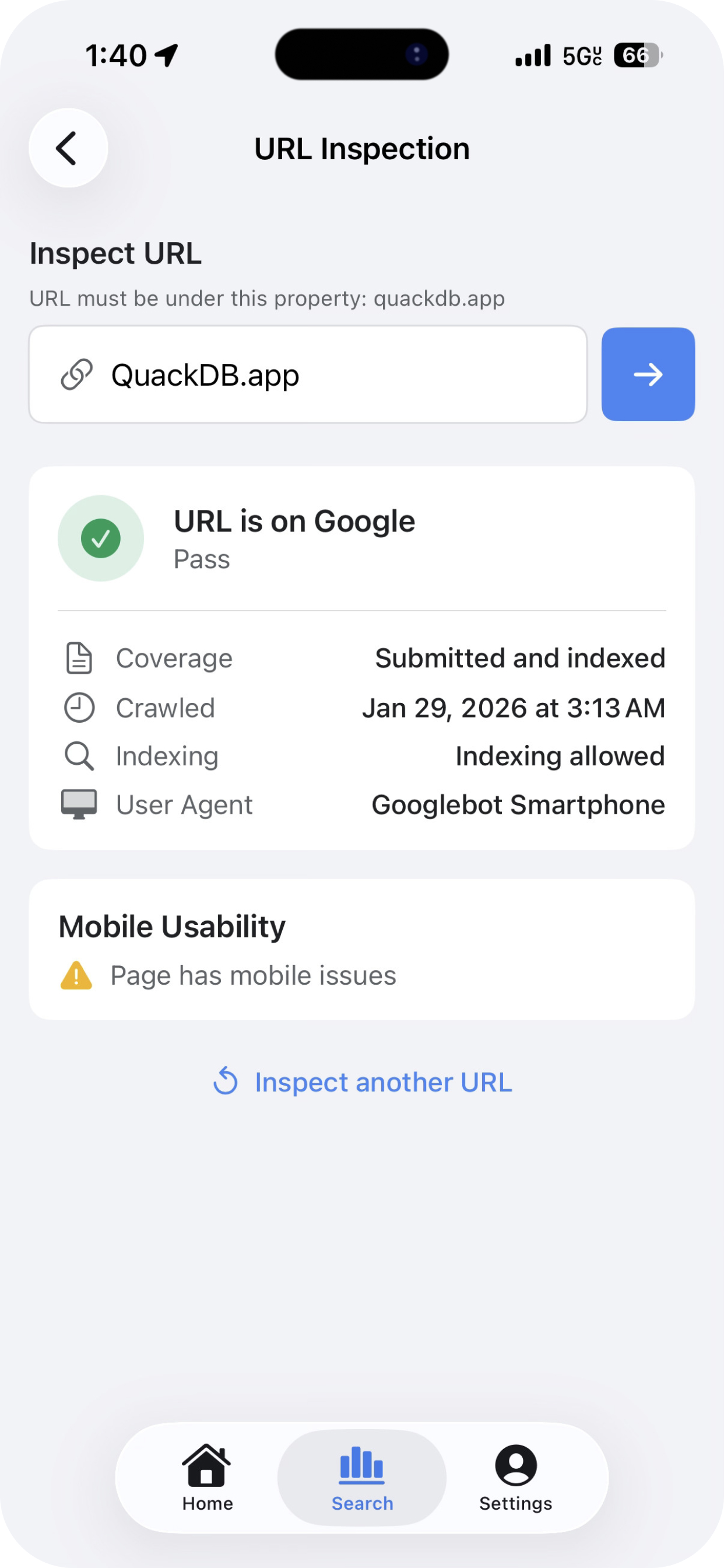Tap the battery indicator in status bar

click(x=637, y=55)
